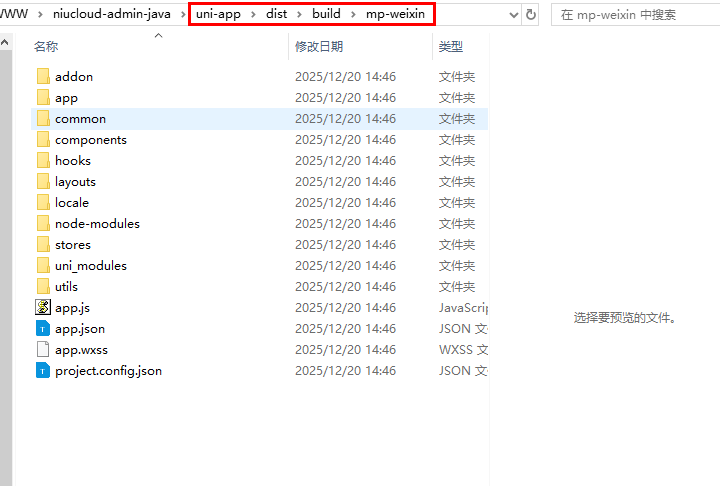Select the stores folder icon
The width and height of the screenshot is (720, 486).
click(43, 244)
